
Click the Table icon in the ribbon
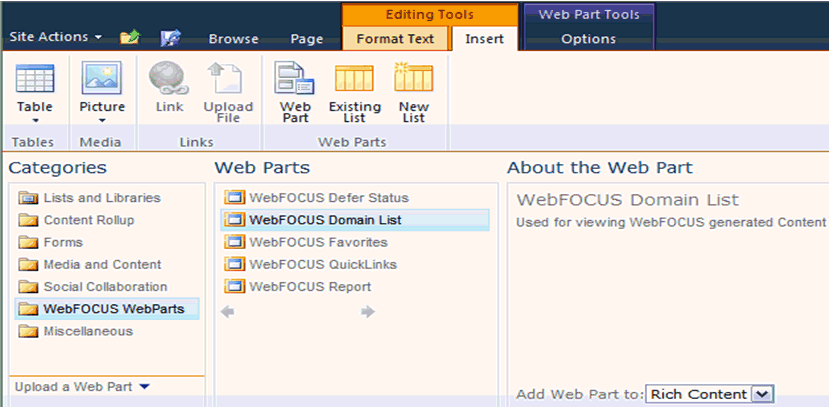[x=35, y=79]
